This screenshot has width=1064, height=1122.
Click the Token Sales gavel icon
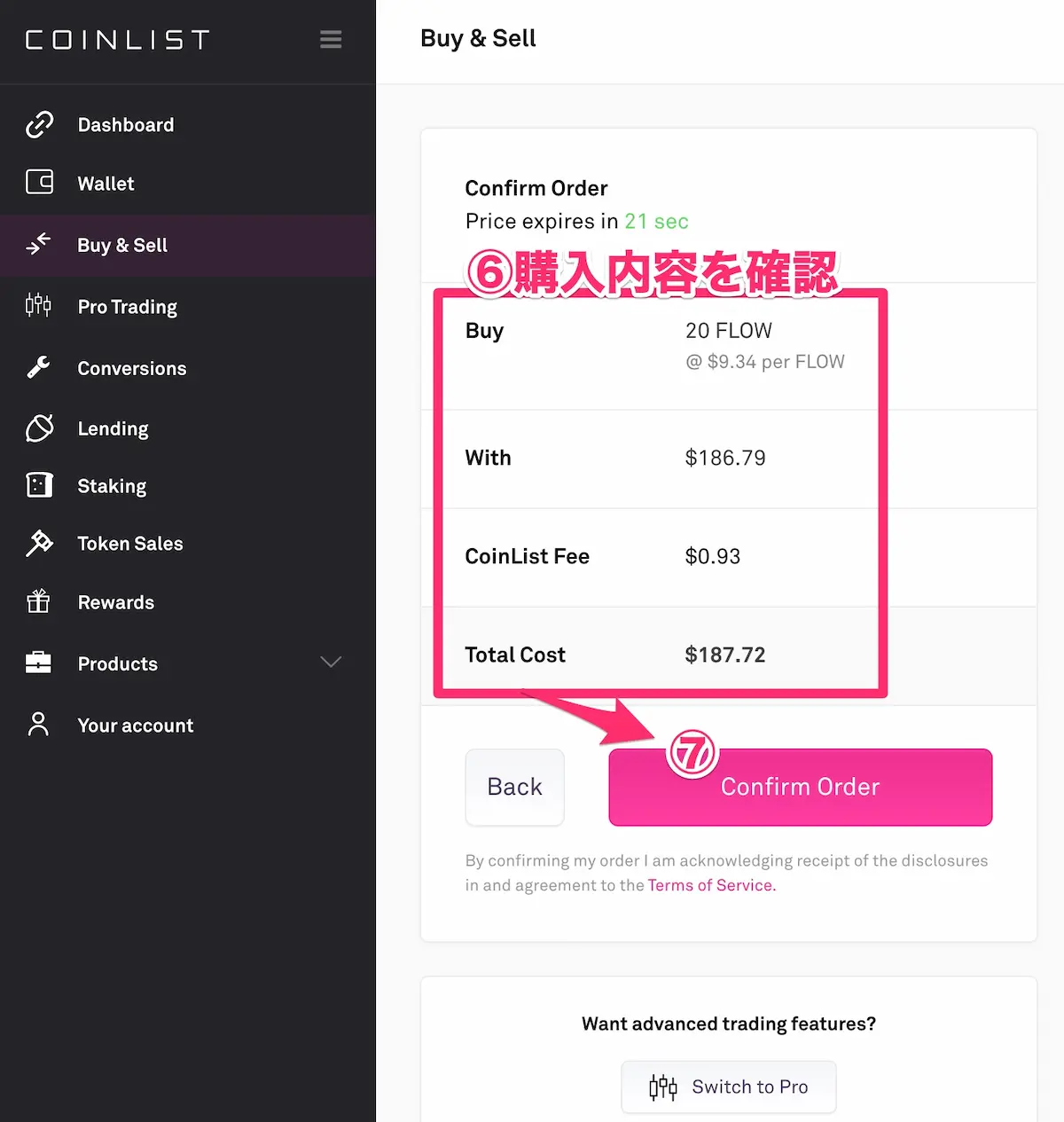(39, 543)
